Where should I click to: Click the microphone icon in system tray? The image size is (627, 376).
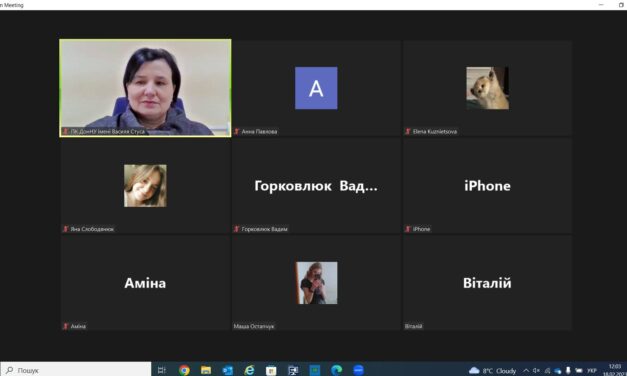coord(568,370)
